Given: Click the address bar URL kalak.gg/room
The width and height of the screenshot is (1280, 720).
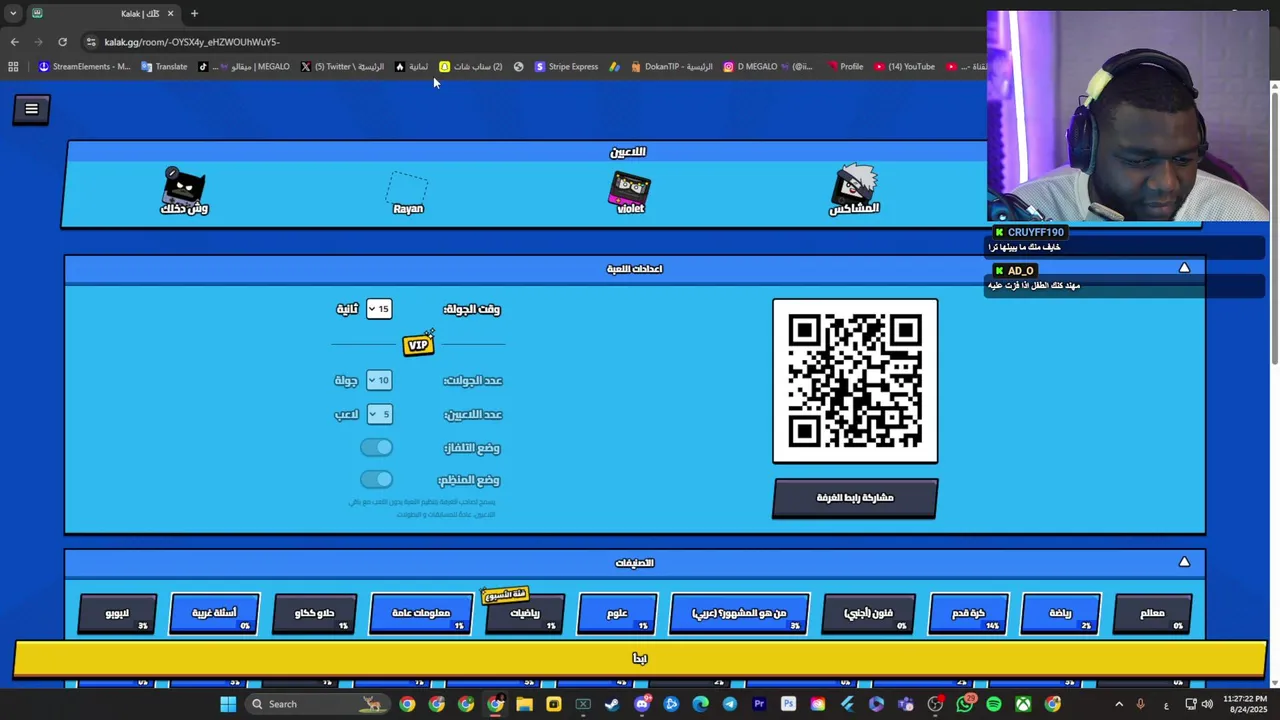Looking at the screenshot, I should [192, 42].
